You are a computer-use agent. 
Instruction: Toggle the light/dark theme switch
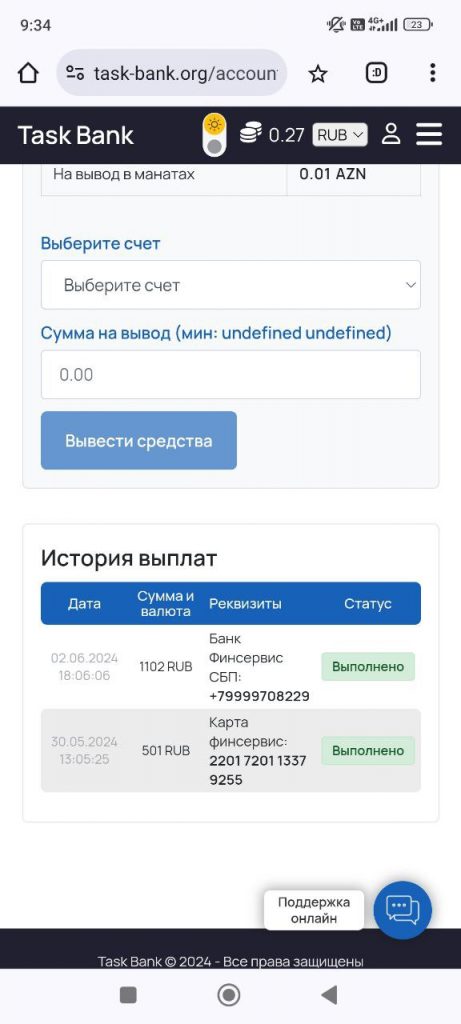[214, 135]
